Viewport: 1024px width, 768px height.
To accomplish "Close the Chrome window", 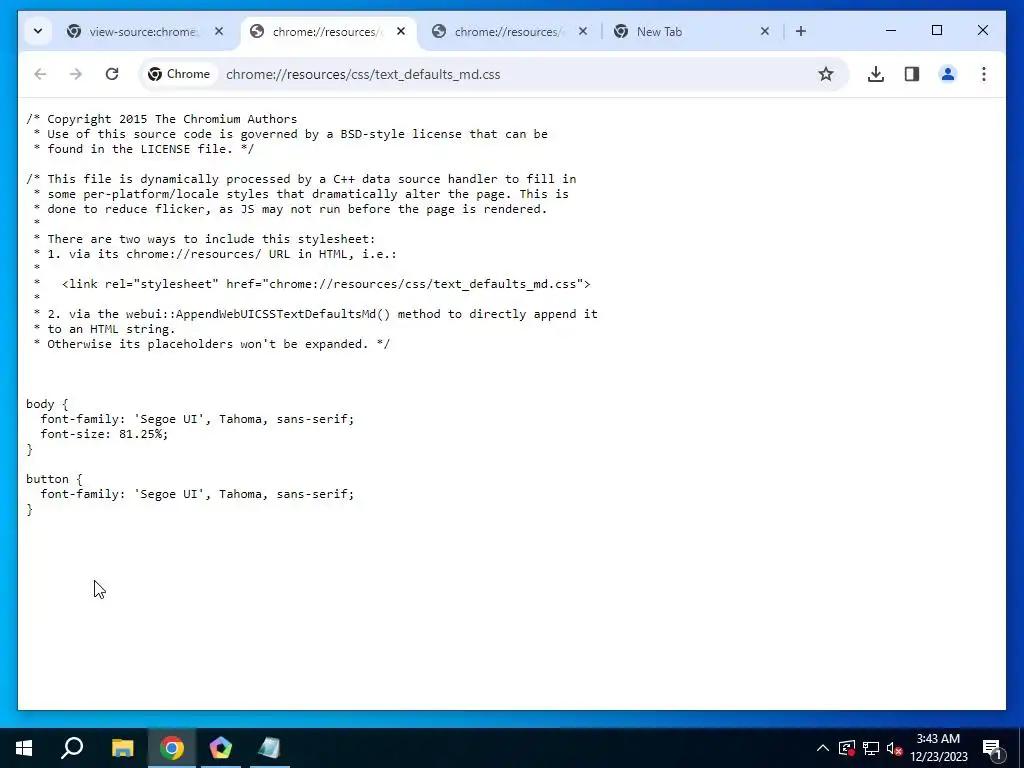I will coord(982,31).
